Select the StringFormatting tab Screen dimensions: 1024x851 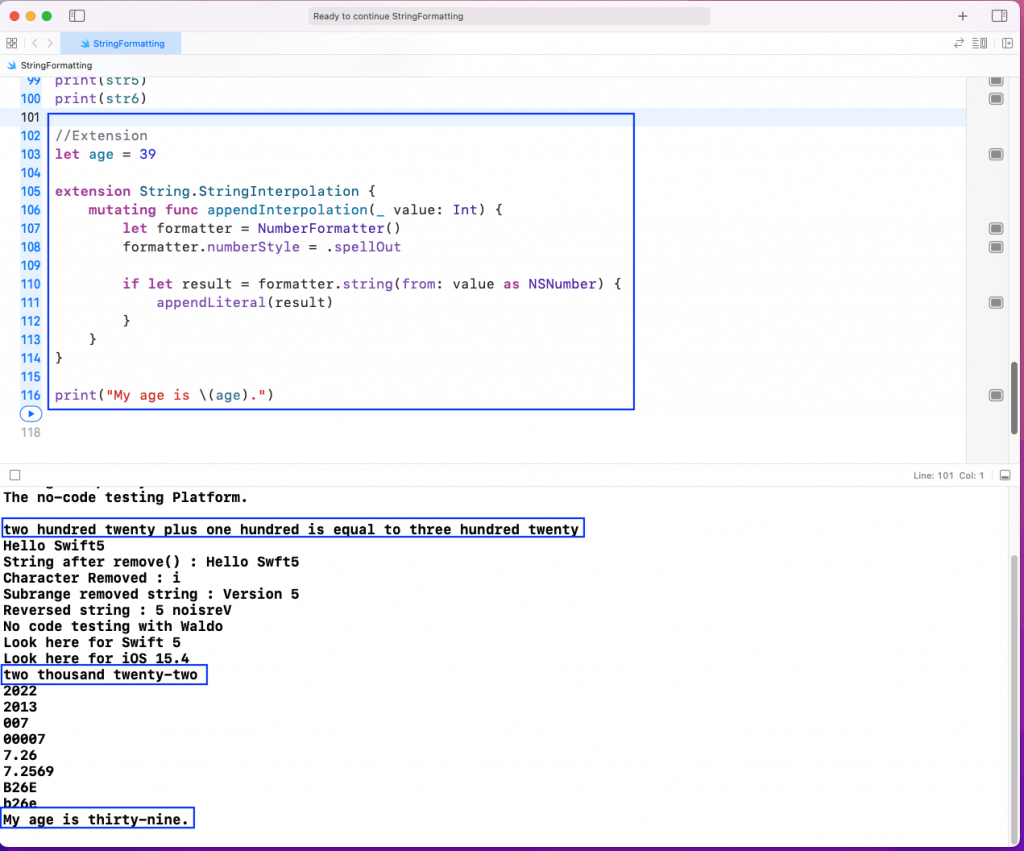(x=120, y=43)
